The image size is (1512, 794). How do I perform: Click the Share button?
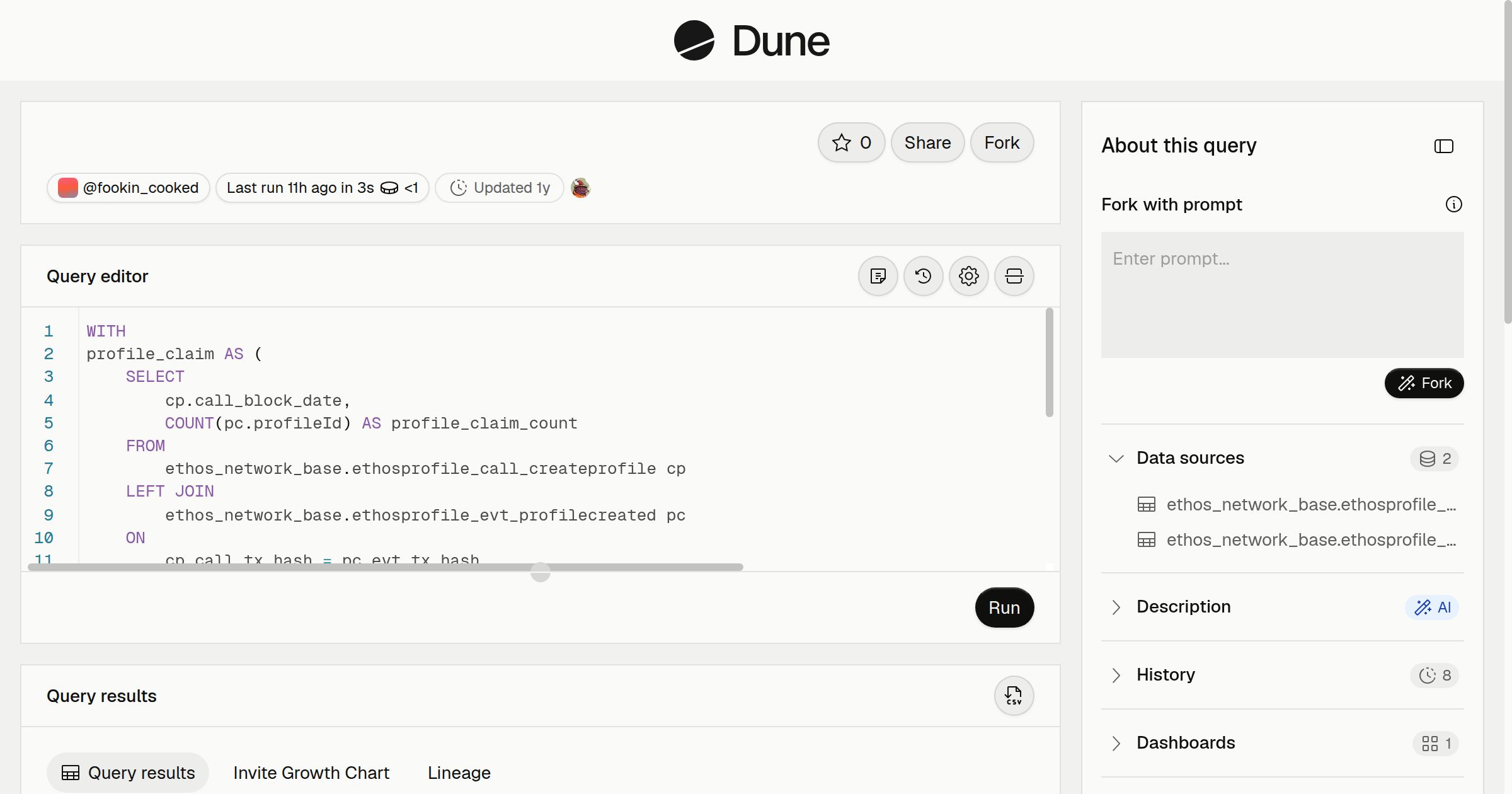click(x=927, y=142)
